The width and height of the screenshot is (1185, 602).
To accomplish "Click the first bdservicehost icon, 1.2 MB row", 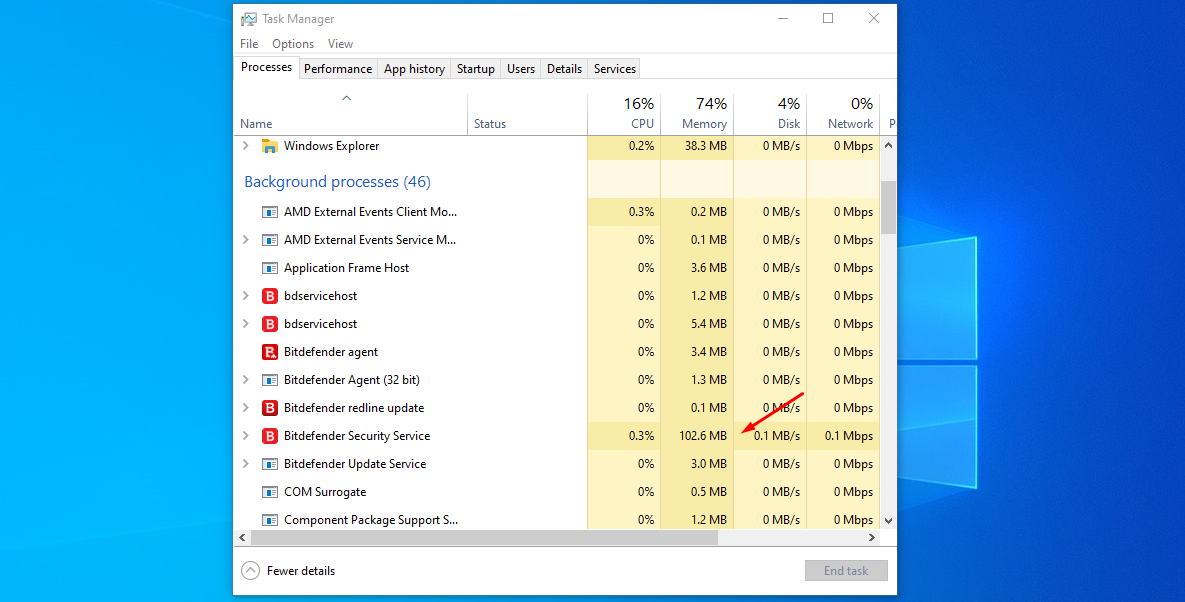I will [270, 296].
